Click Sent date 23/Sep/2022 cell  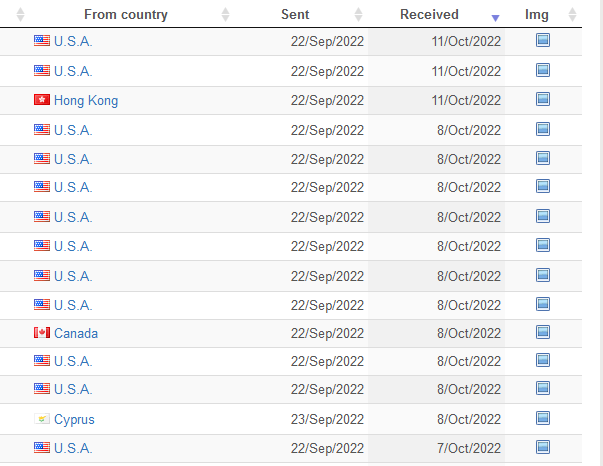327,419
